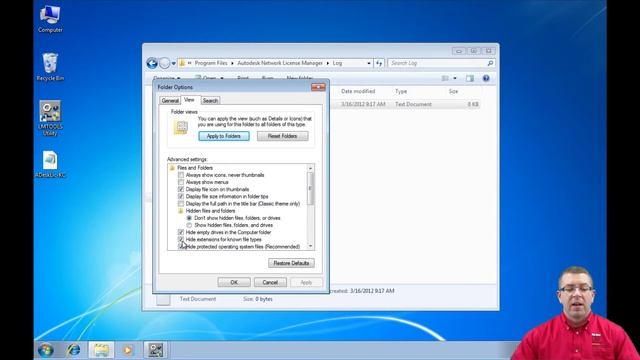Open the Recycle Bin icon
Image resolution: width=640 pixels, height=360 pixels.
pyautogui.click(x=50, y=67)
